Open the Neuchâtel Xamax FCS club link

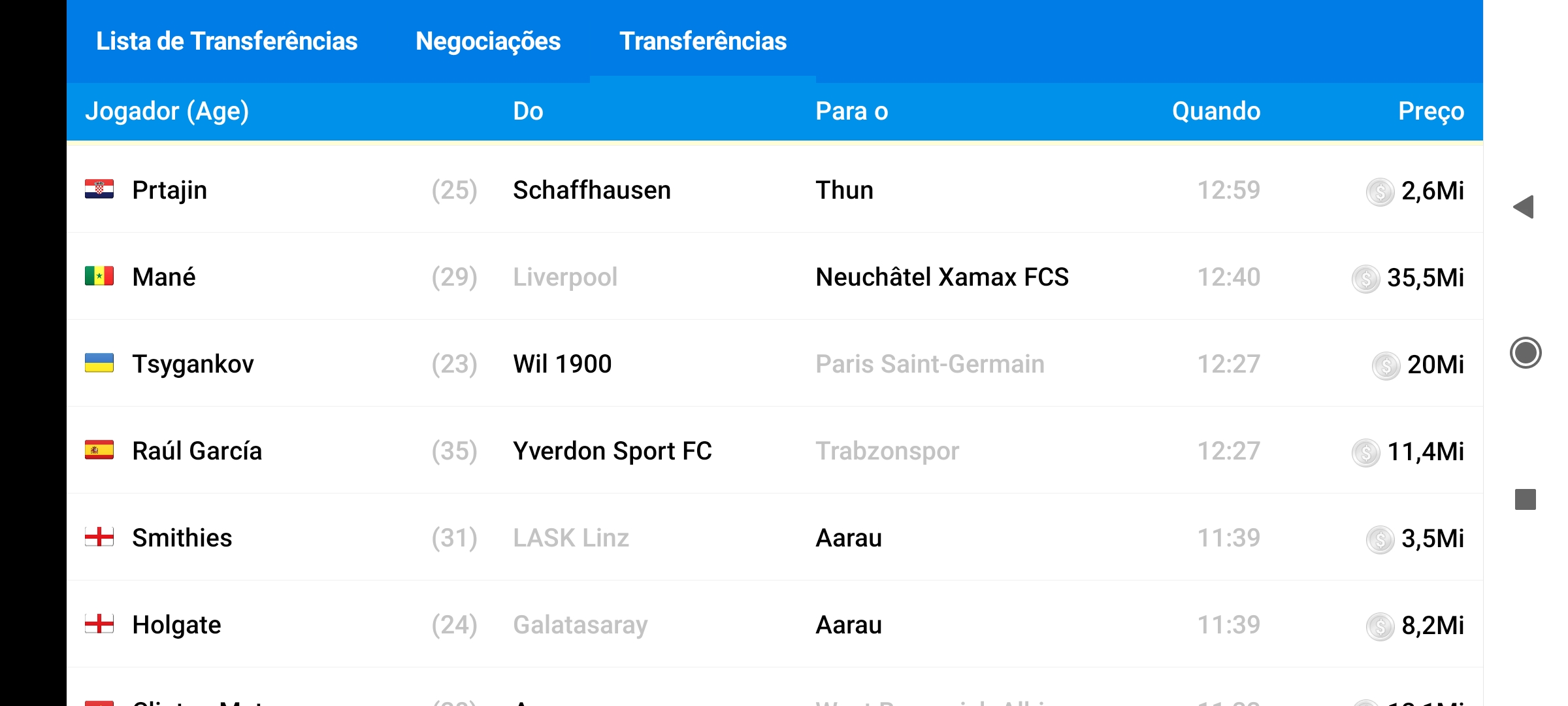point(942,277)
